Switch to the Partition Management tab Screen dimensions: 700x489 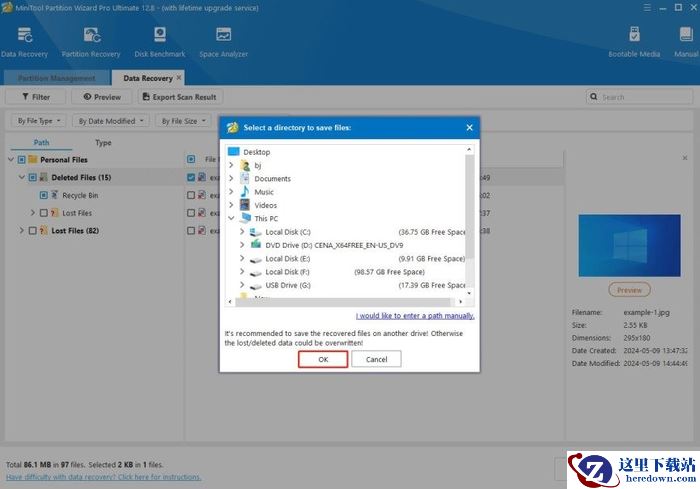[x=56, y=78]
